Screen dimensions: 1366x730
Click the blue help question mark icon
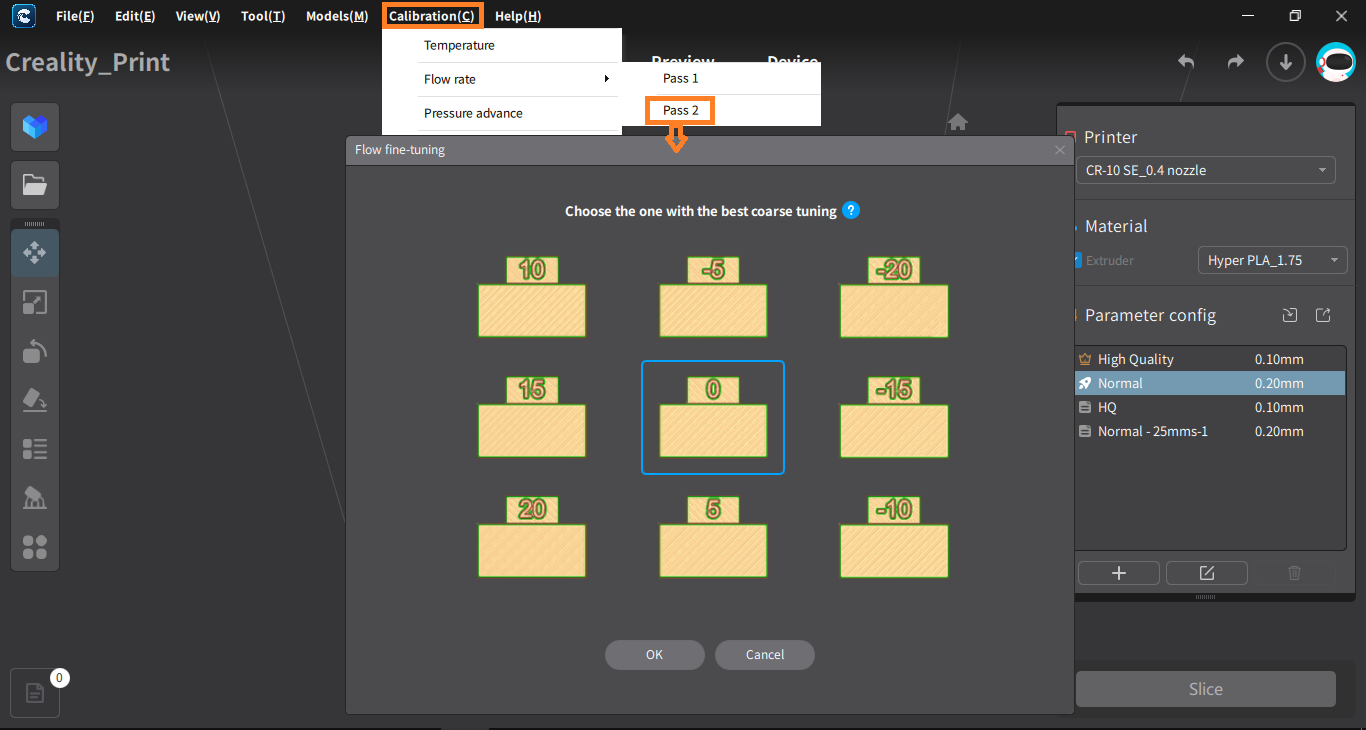(x=851, y=210)
